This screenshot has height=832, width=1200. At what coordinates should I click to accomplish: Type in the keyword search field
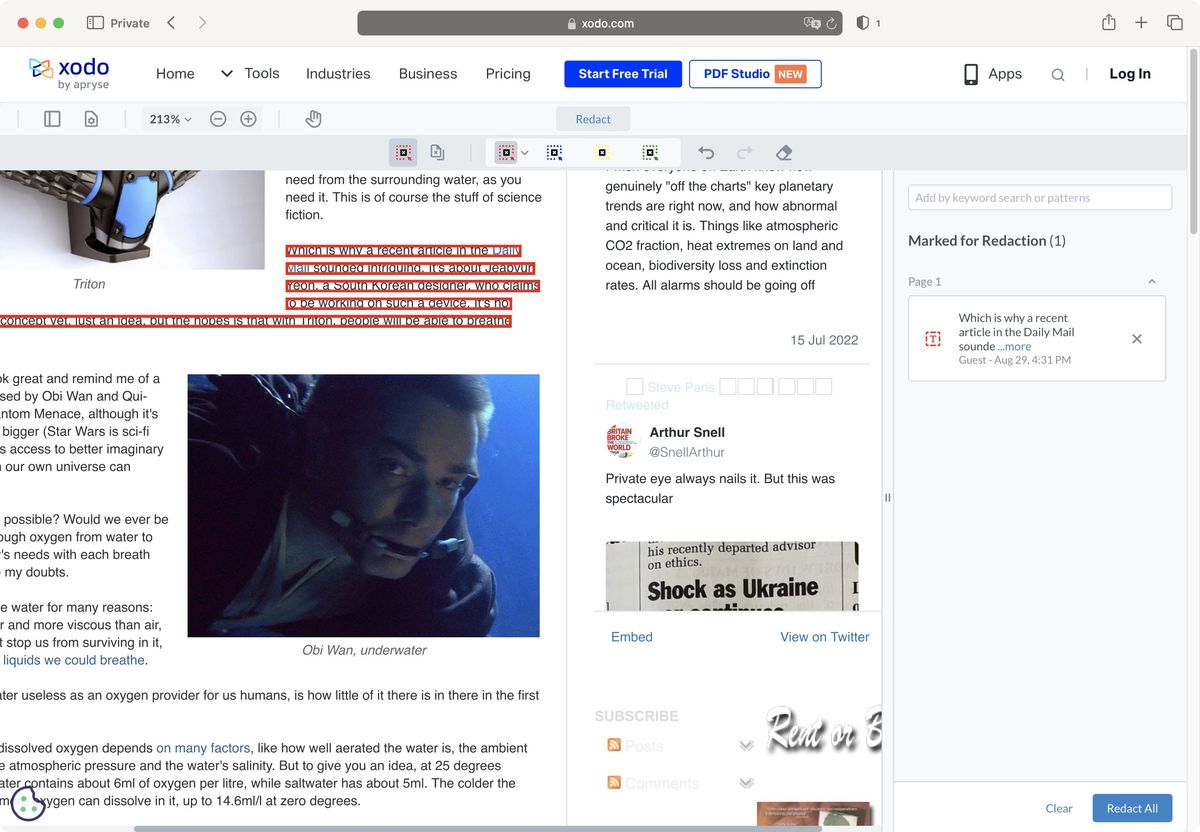coord(1040,197)
